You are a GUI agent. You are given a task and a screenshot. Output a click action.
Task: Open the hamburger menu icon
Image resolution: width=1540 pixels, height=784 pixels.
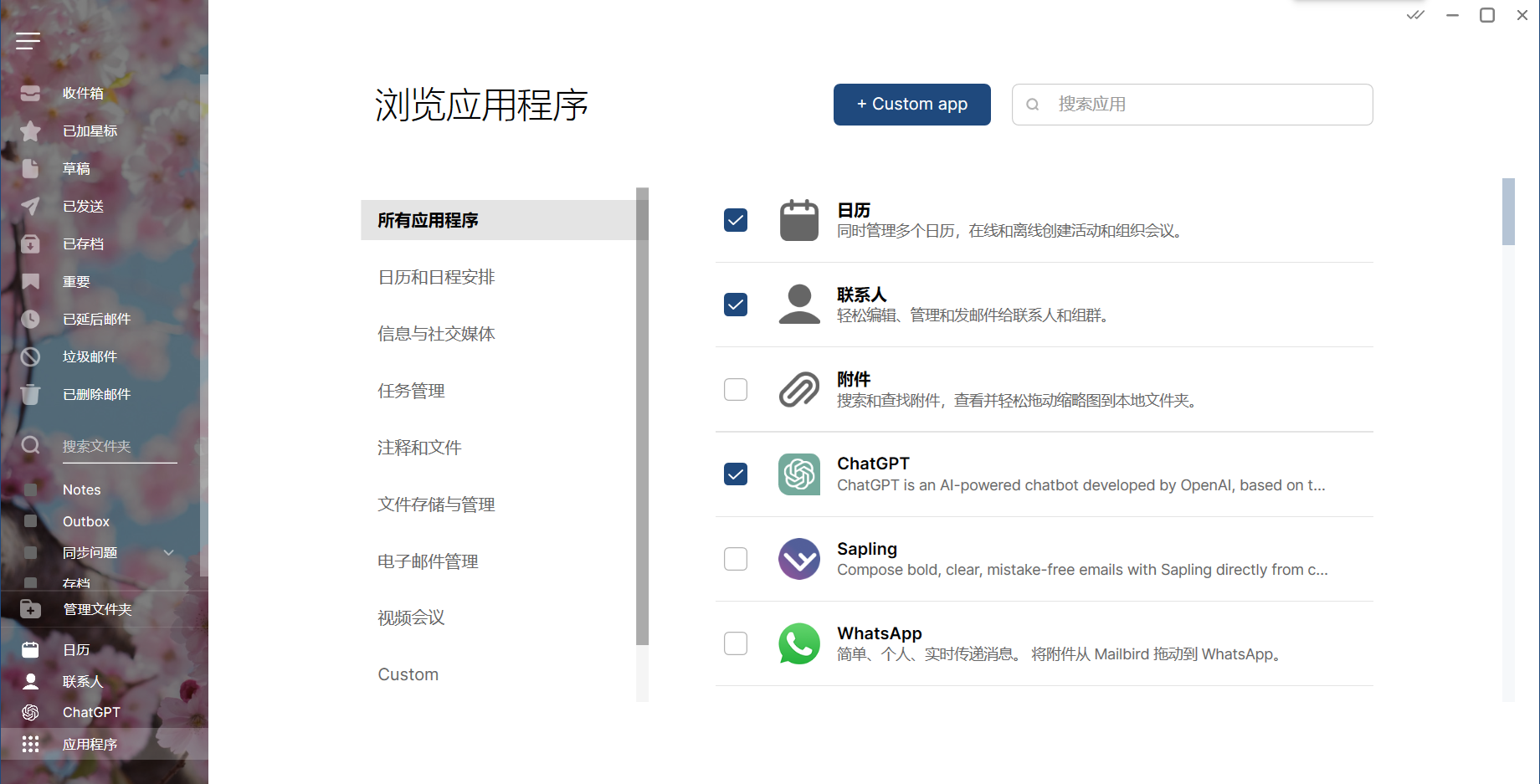[28, 41]
